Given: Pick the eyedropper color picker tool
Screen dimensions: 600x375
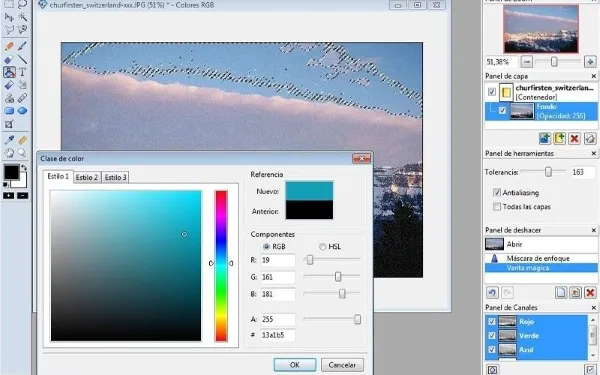Looking at the screenshot, I should (9, 140).
